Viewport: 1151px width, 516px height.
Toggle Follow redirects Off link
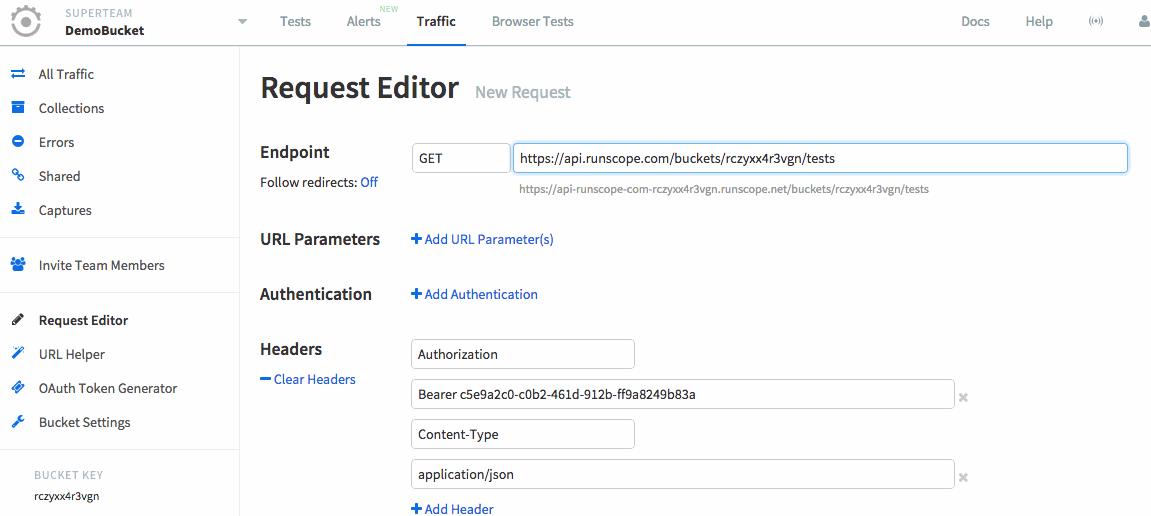coord(369,182)
